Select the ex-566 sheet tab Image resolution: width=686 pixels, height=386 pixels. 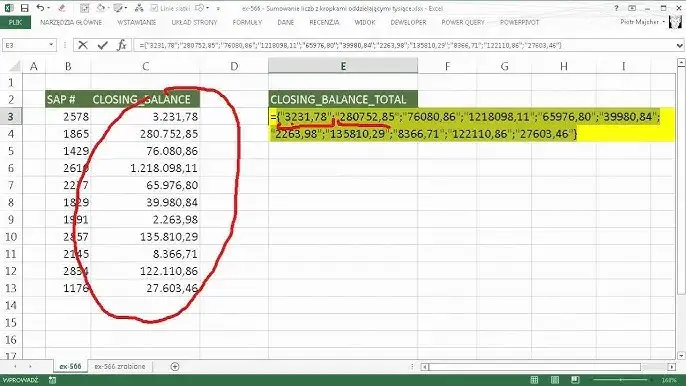pos(70,367)
